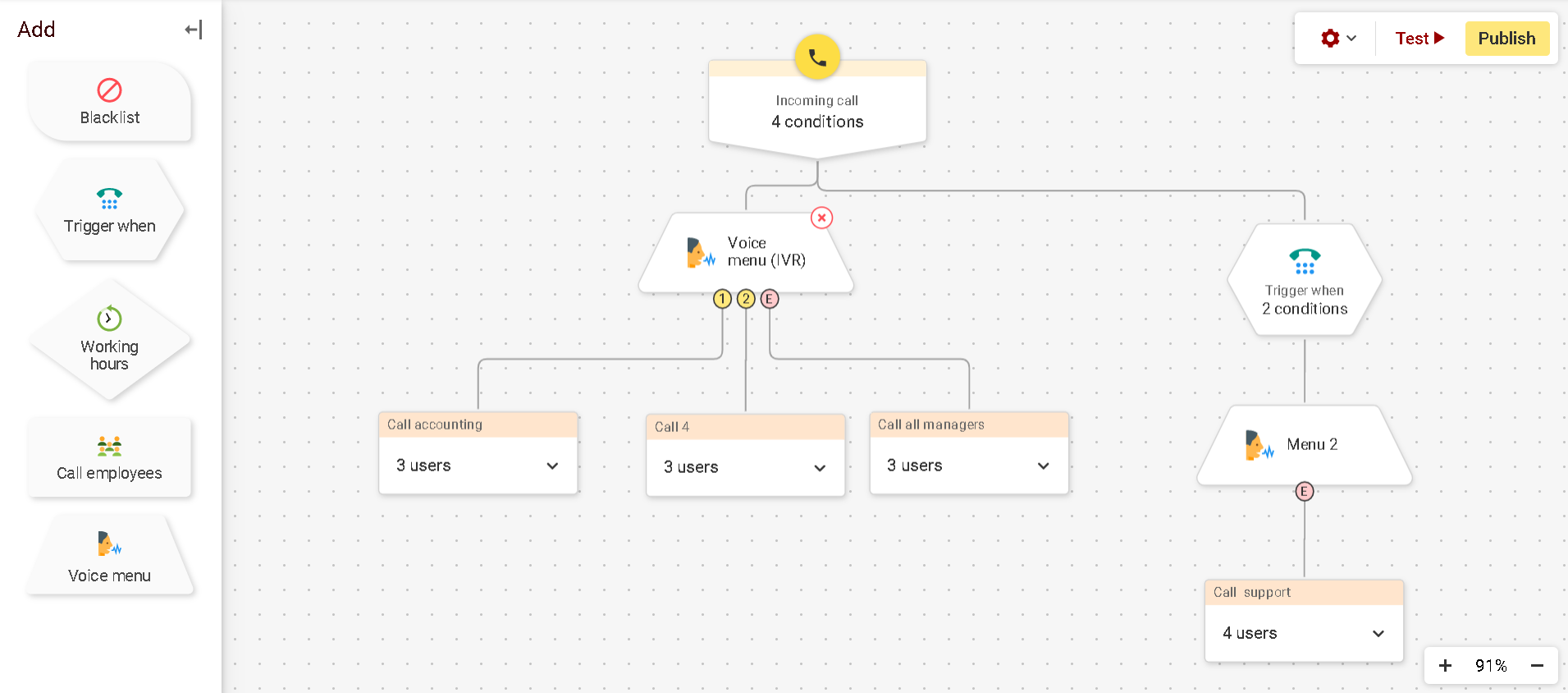This screenshot has width=1568, height=693.
Task: Click option 1 connector on Voice menu
Action: tap(722, 299)
